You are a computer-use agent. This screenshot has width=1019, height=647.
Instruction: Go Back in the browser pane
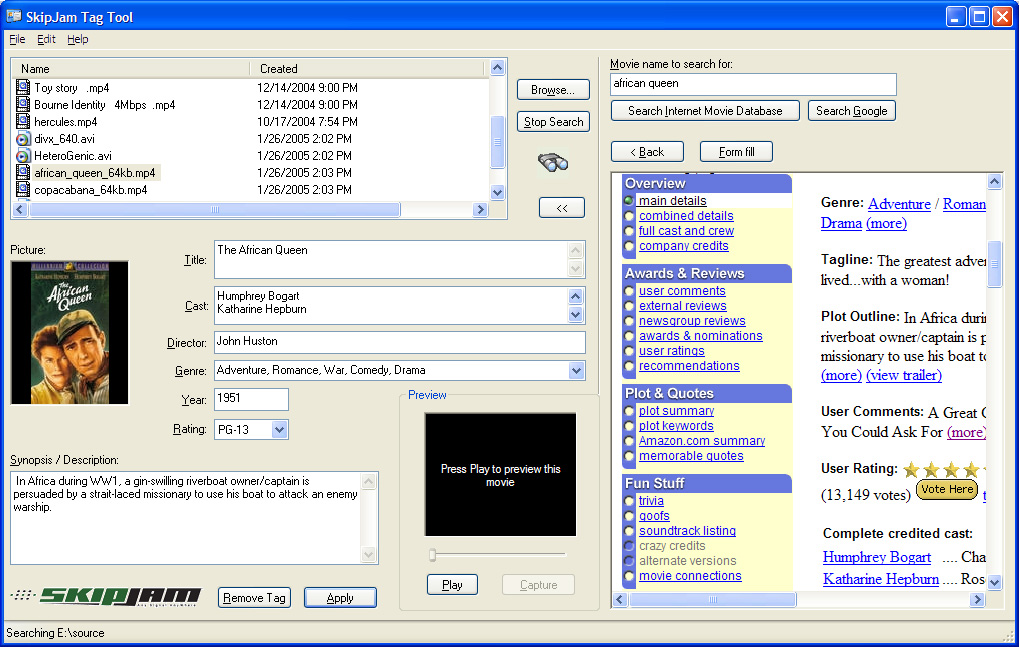(647, 151)
